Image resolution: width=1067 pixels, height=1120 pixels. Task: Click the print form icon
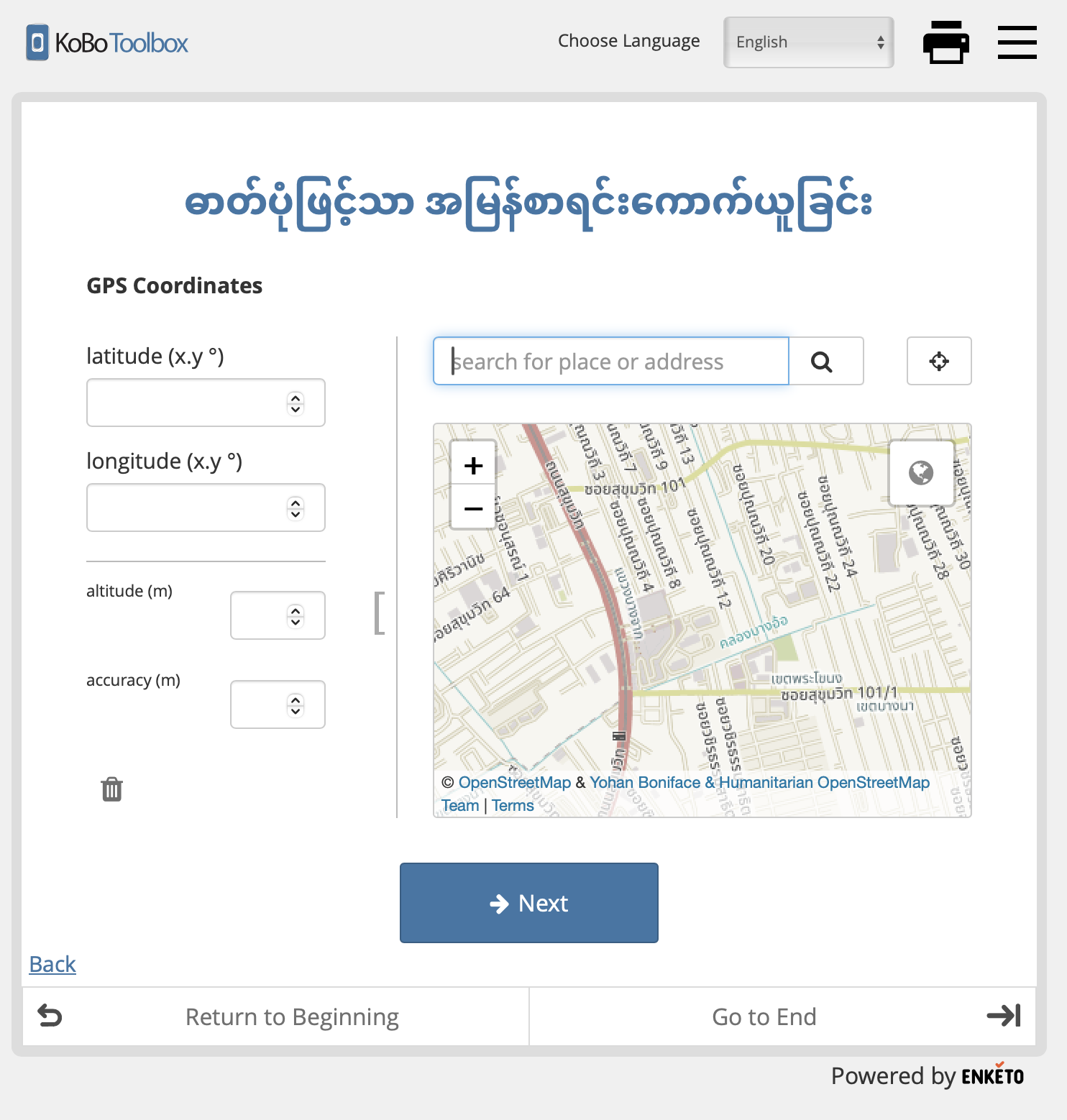click(945, 42)
